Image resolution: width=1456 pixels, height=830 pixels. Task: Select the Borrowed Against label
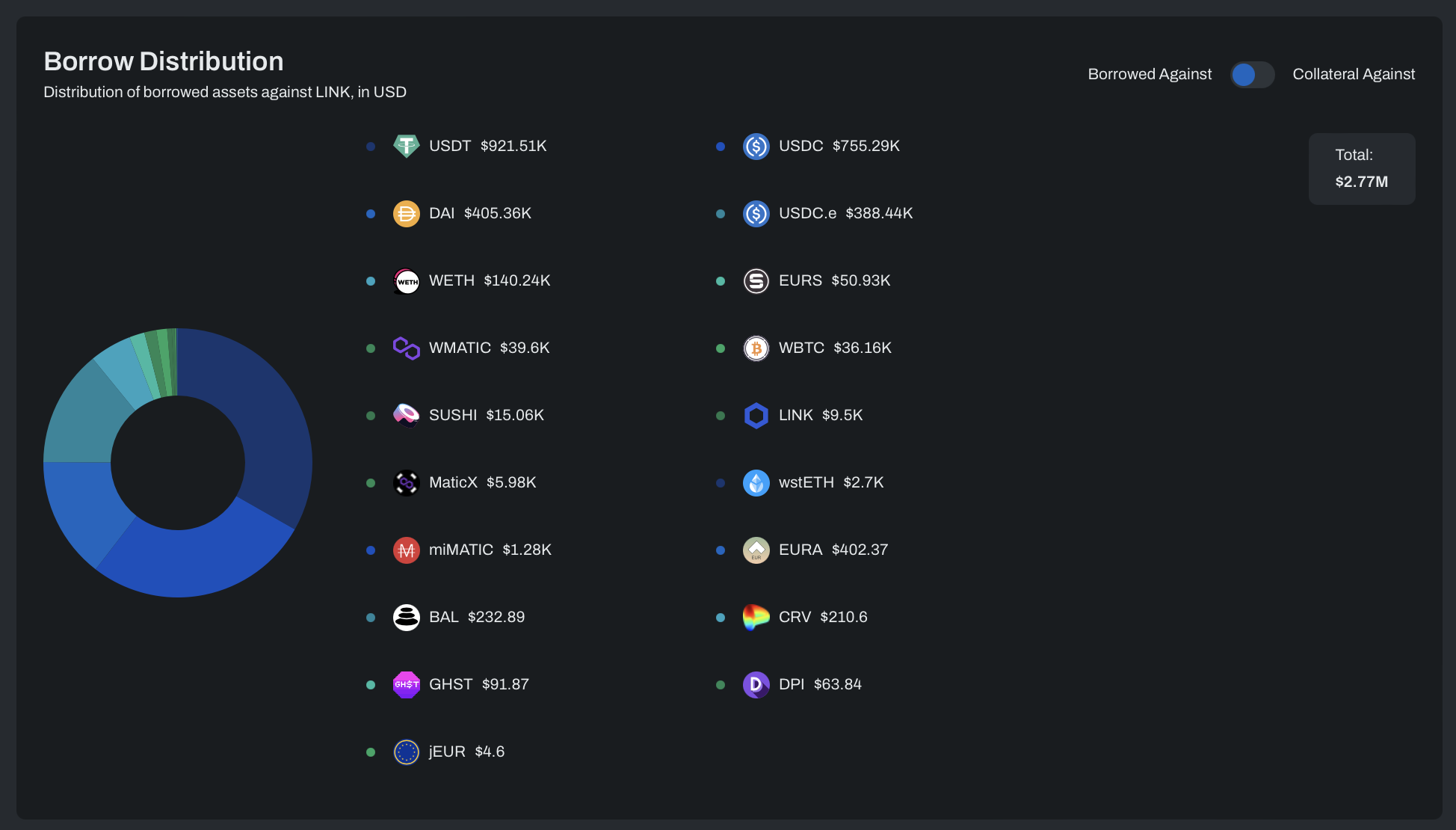click(x=1149, y=74)
